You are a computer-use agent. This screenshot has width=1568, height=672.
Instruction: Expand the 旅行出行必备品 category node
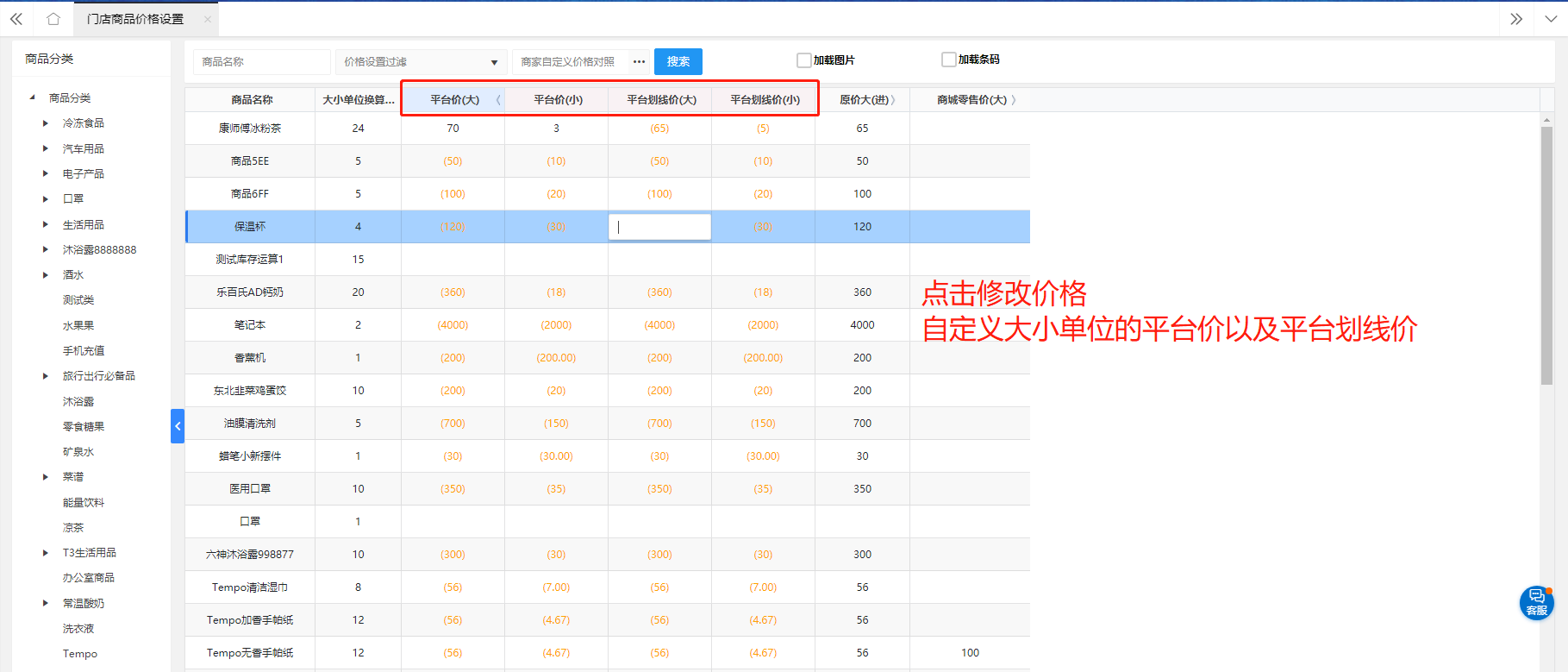tap(46, 376)
